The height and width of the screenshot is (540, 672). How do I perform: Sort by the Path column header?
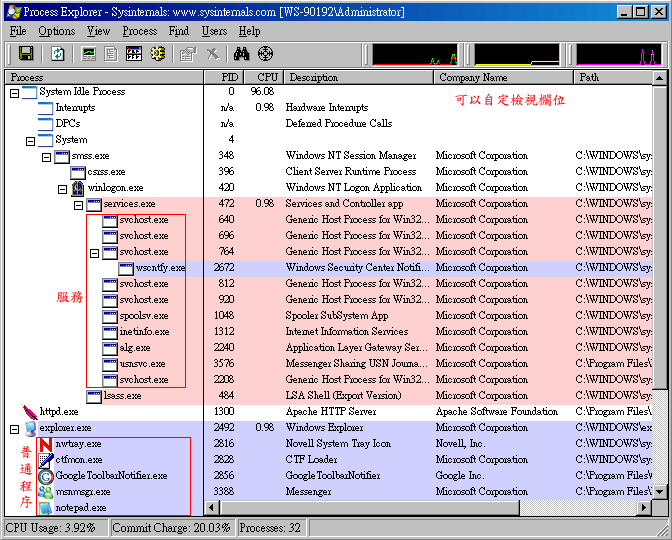point(613,78)
